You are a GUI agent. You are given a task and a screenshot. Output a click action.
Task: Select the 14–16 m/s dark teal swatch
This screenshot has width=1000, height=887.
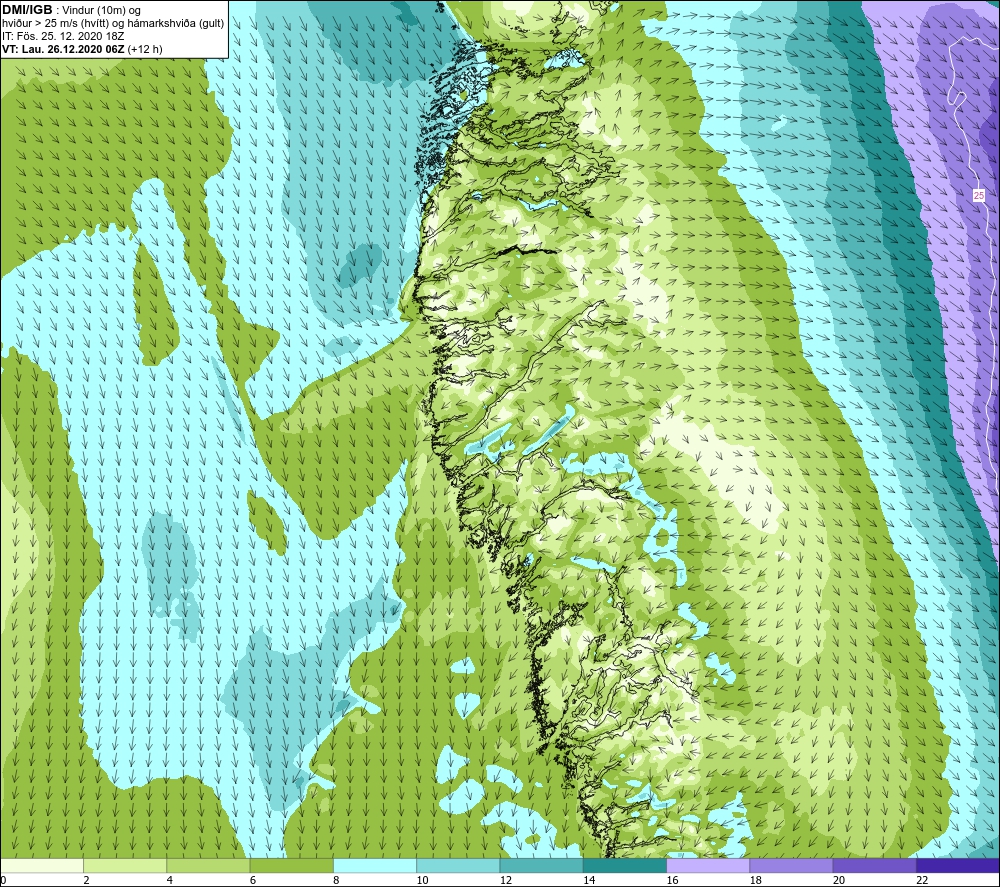click(625, 865)
